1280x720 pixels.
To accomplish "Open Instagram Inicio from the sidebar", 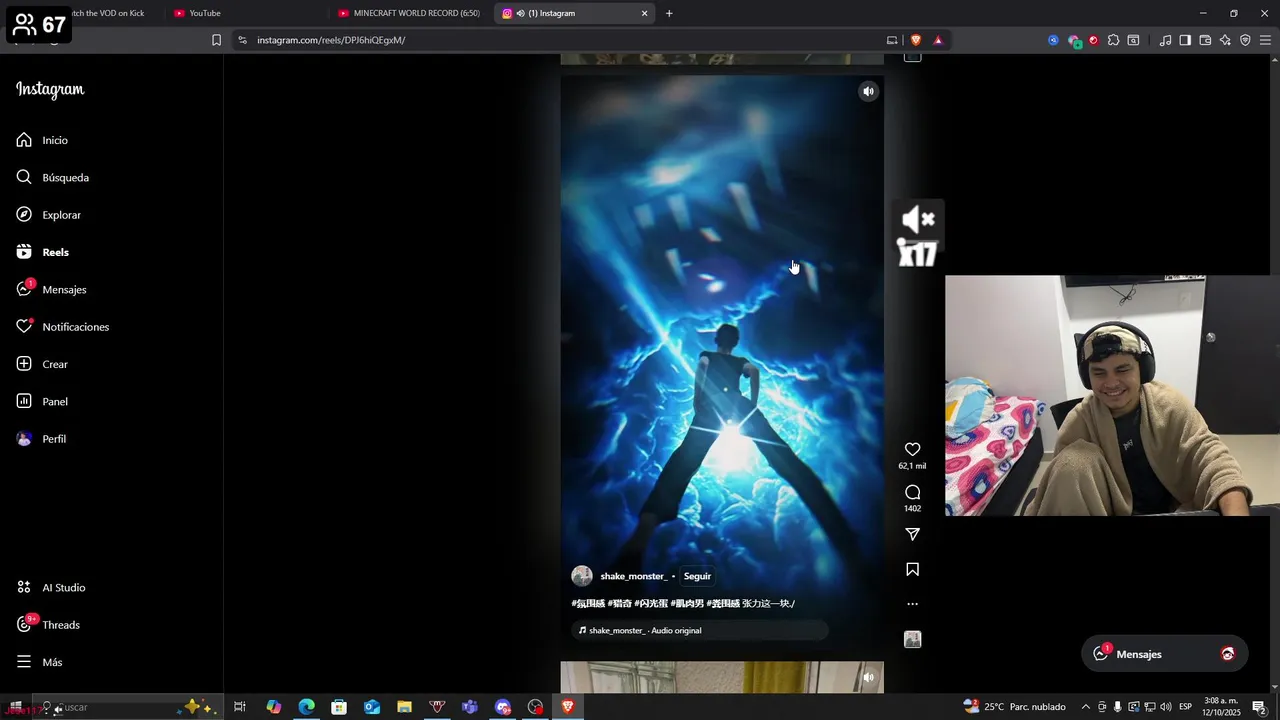I will tap(42, 140).
